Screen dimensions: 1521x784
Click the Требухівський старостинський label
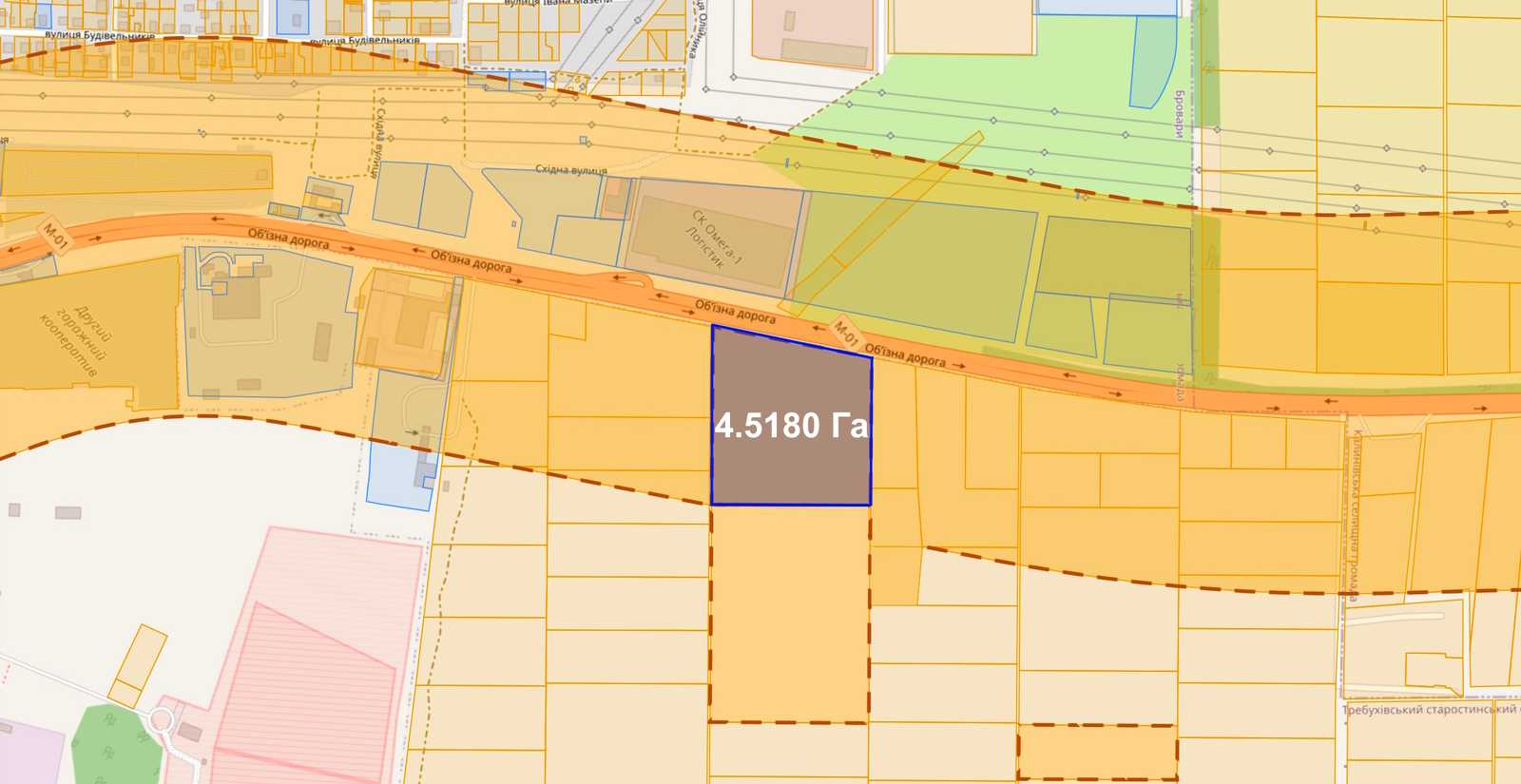(1429, 710)
